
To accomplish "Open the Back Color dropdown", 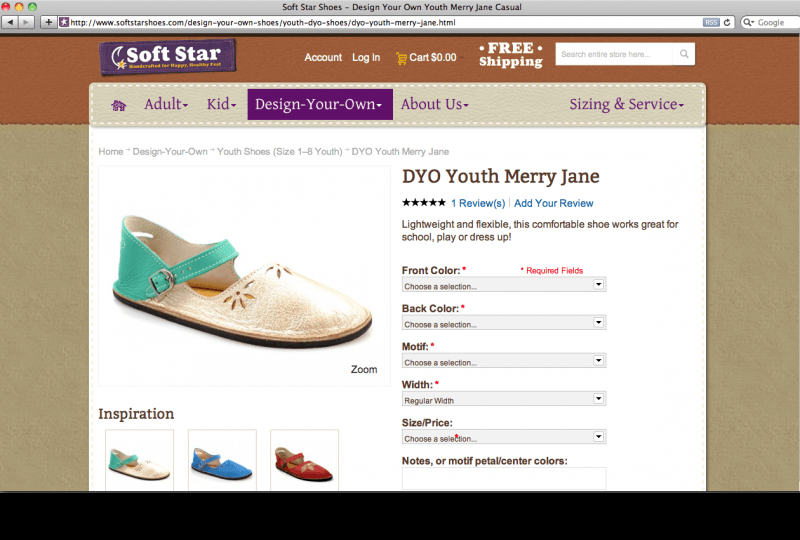I will (503, 323).
